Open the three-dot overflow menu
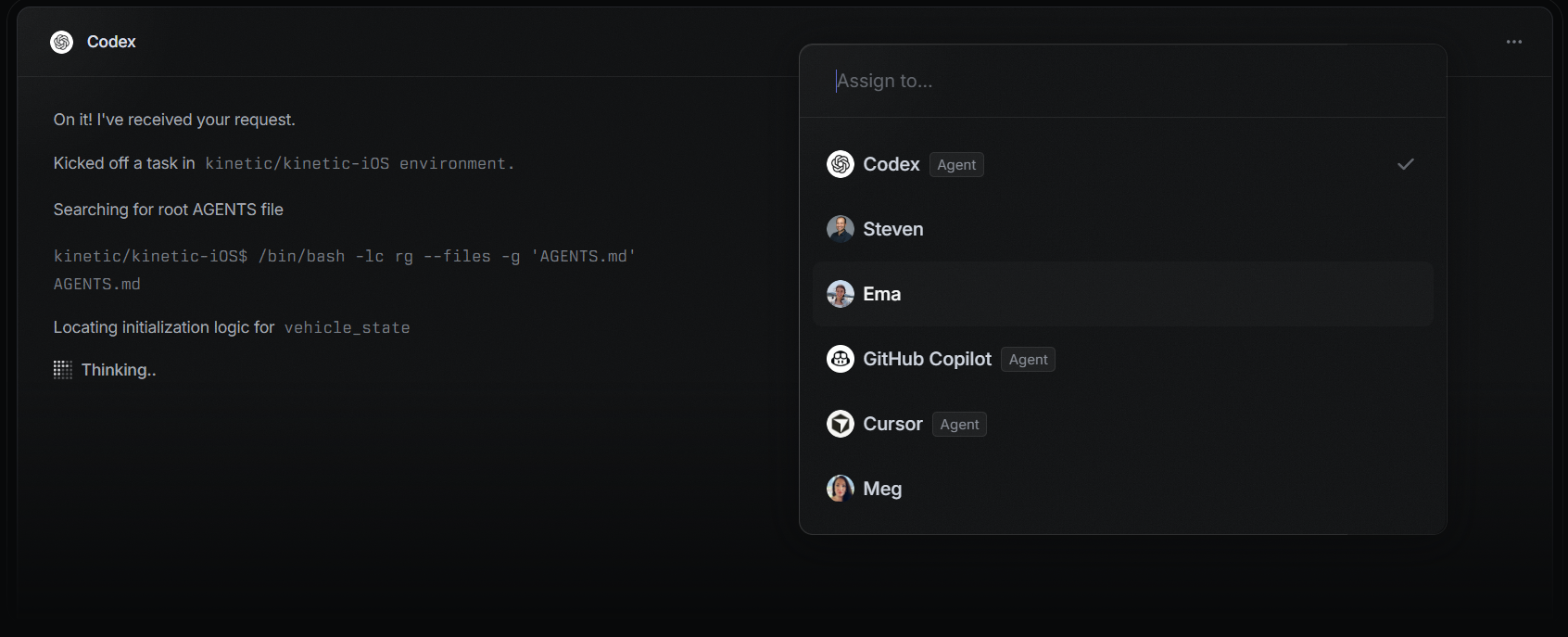Image resolution: width=1568 pixels, height=637 pixels. (x=1513, y=42)
